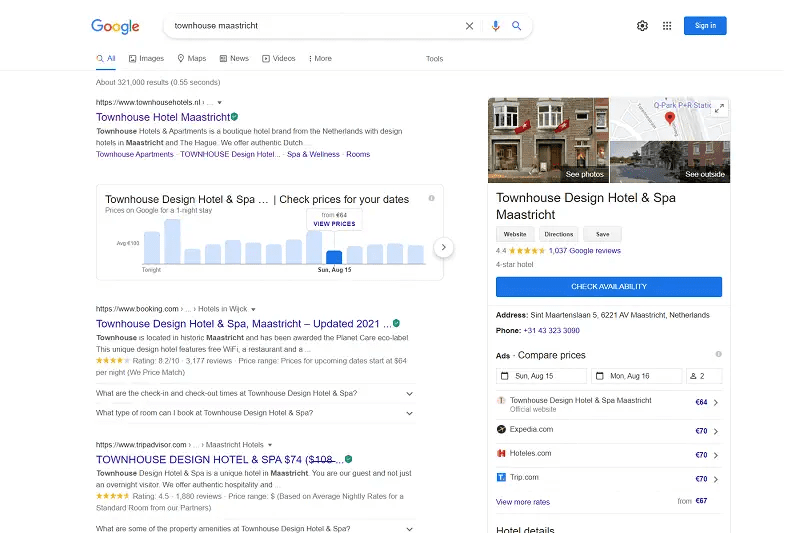Open Google settings gear icon
800x533 pixels.
coord(642,26)
